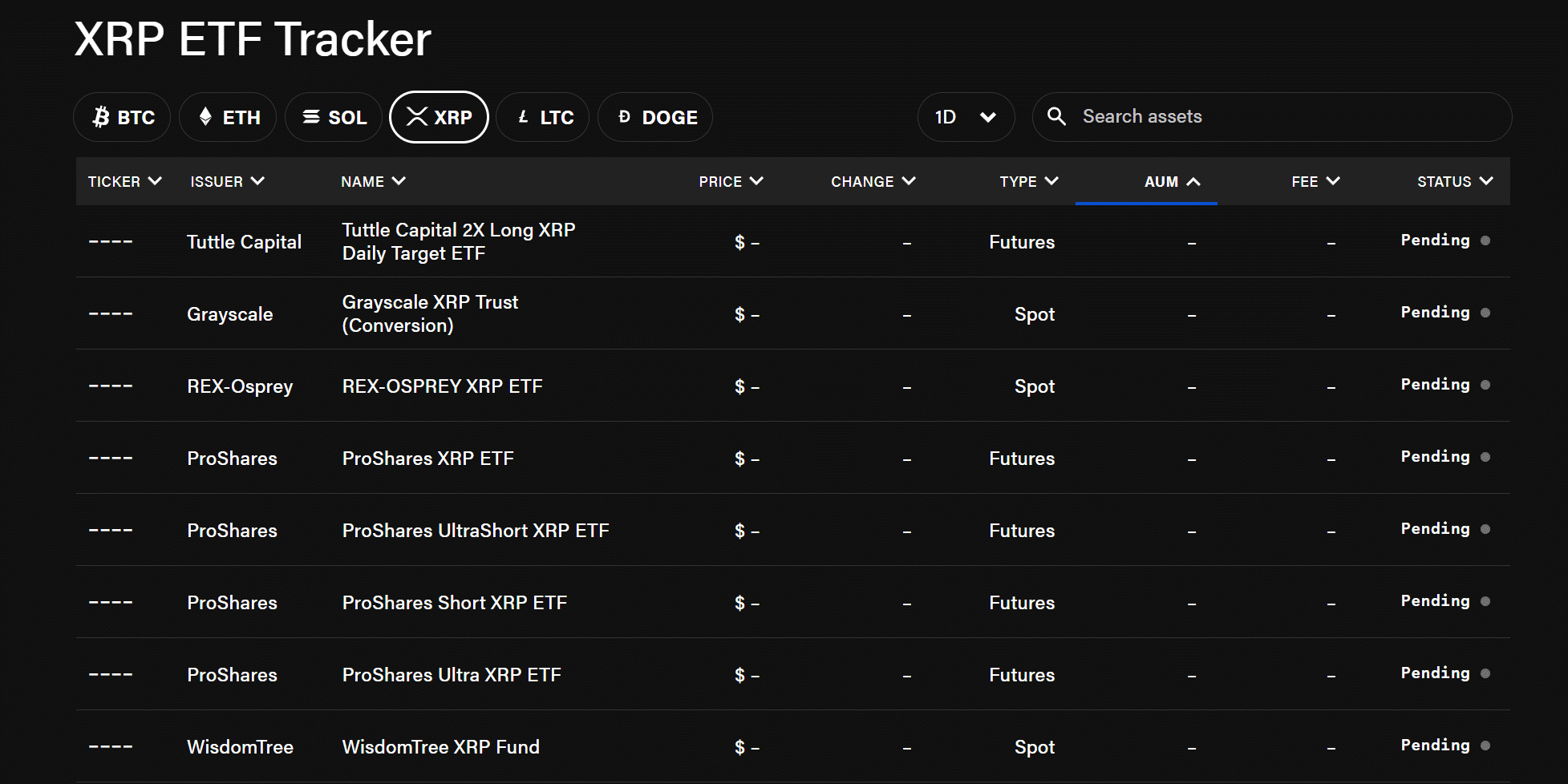
Task: Open Tuttle Capital 2X Long XRP Daily Target ETF
Action: [x=459, y=241]
